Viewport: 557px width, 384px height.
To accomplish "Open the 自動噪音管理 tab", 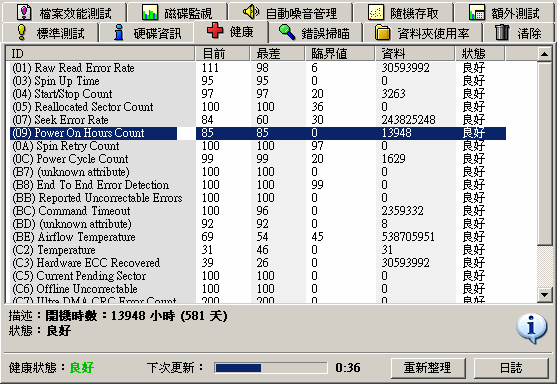I will [x=290, y=12].
